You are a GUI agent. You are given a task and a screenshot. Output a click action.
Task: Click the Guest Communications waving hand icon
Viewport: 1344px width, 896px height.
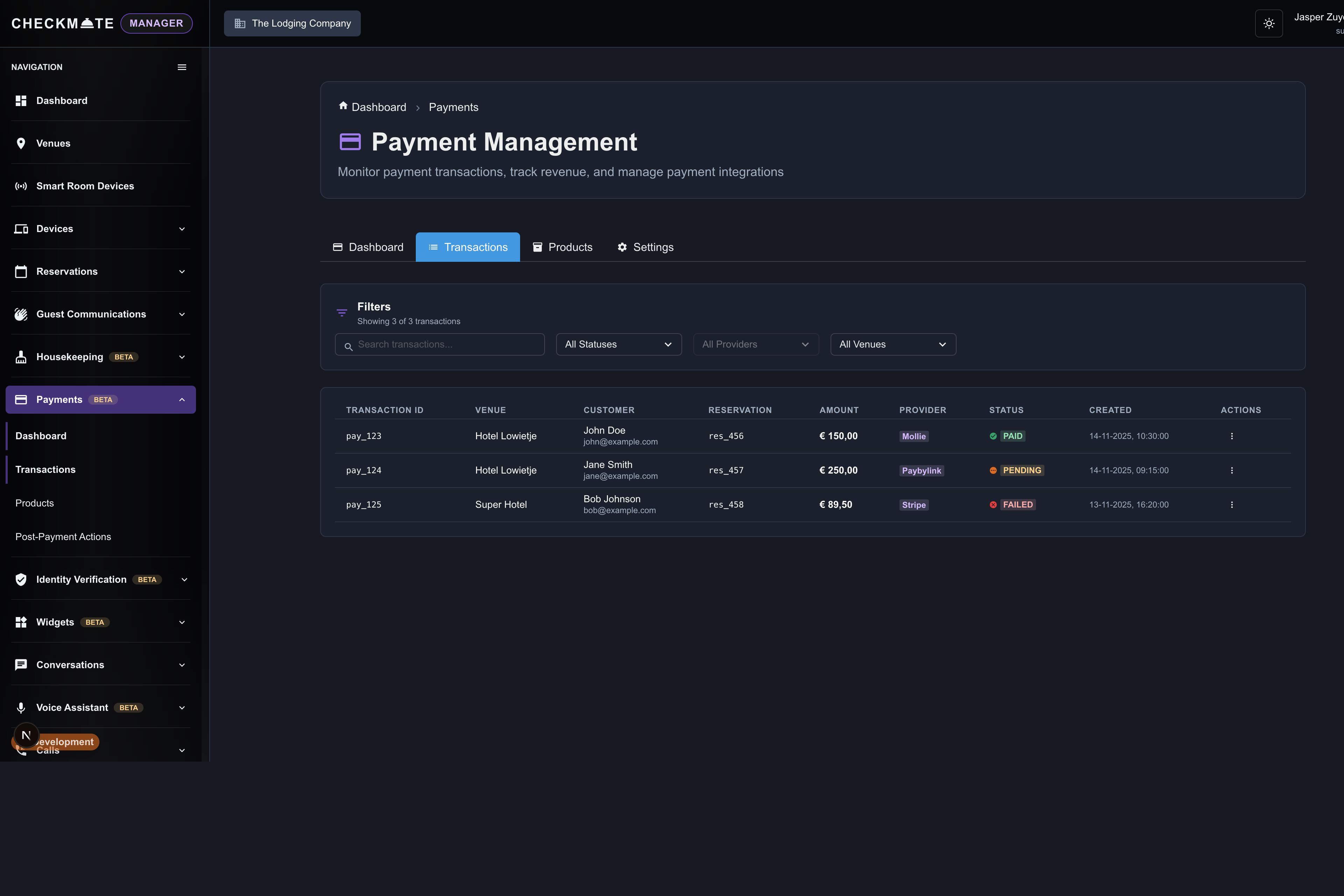coord(21,314)
